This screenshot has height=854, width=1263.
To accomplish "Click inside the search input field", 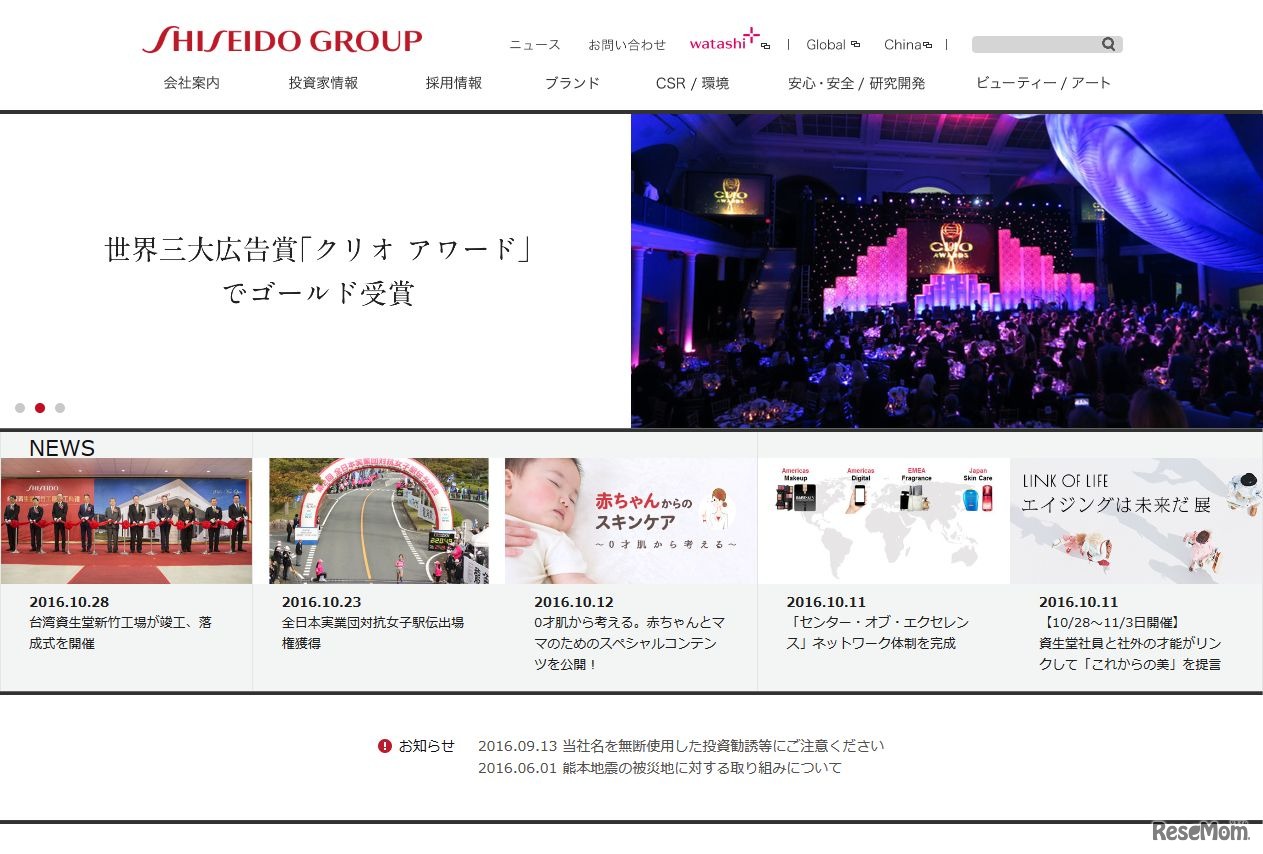I will click(1035, 43).
